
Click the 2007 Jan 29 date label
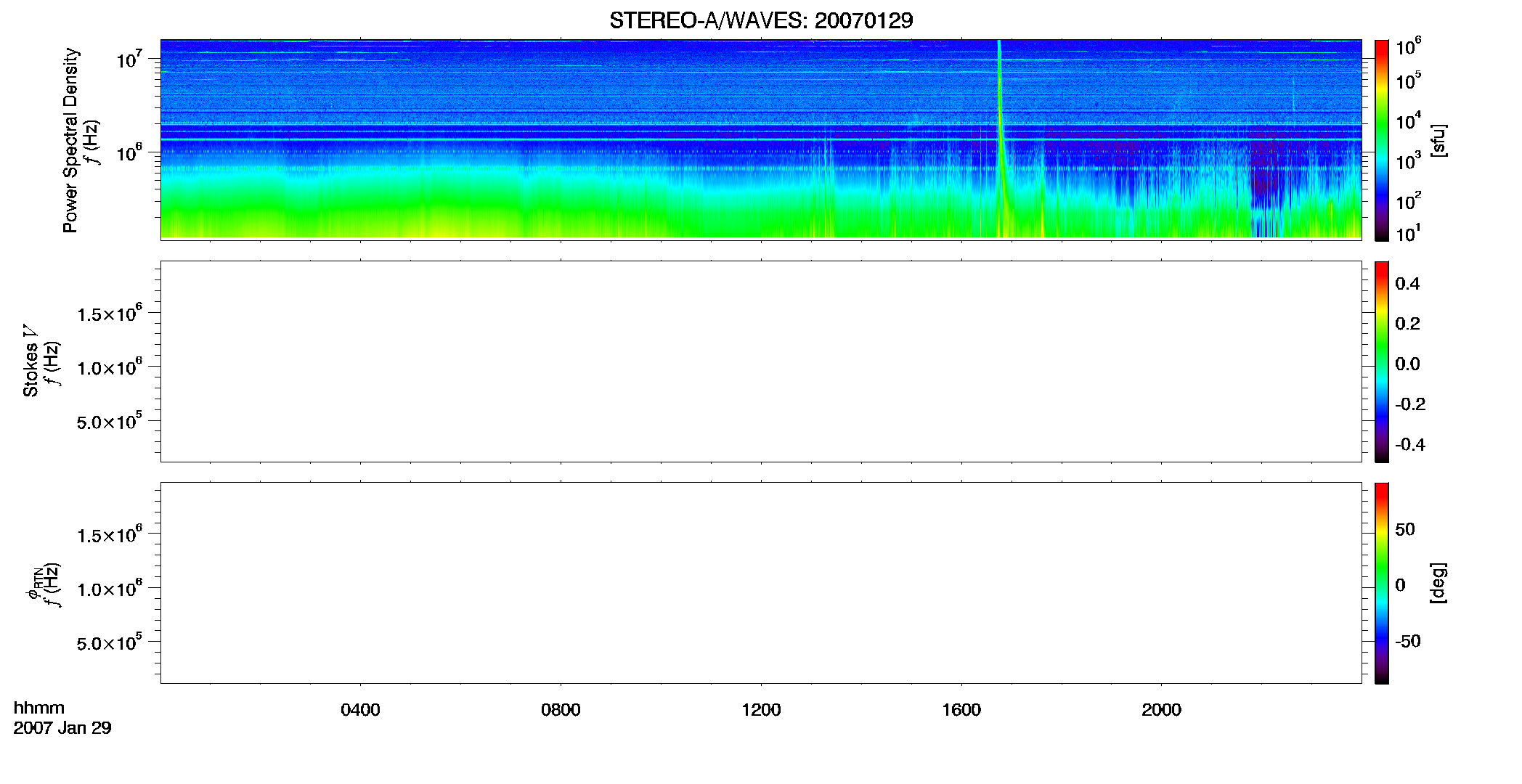click(62, 728)
